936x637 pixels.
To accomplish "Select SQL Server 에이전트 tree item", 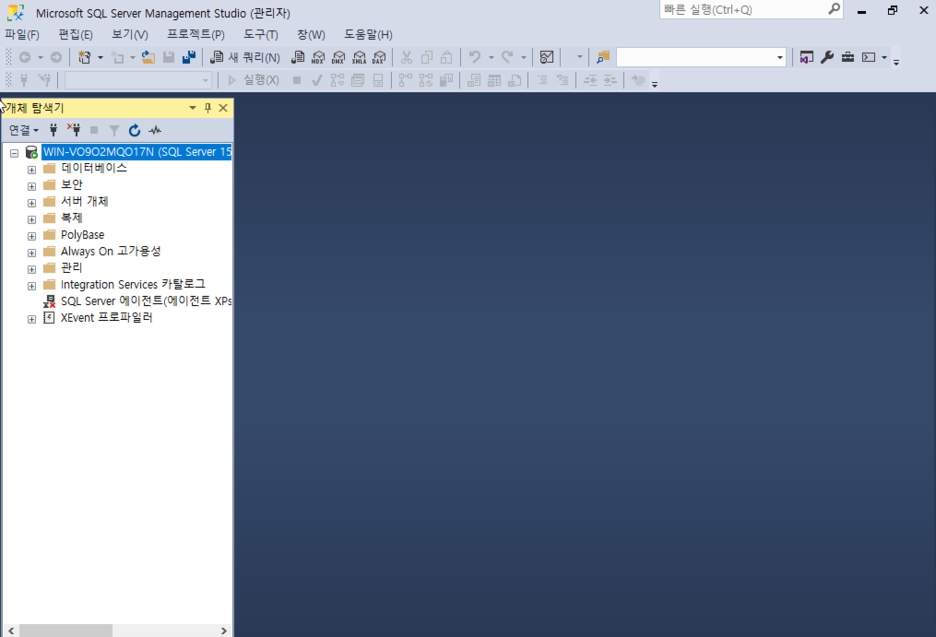I will click(x=146, y=301).
